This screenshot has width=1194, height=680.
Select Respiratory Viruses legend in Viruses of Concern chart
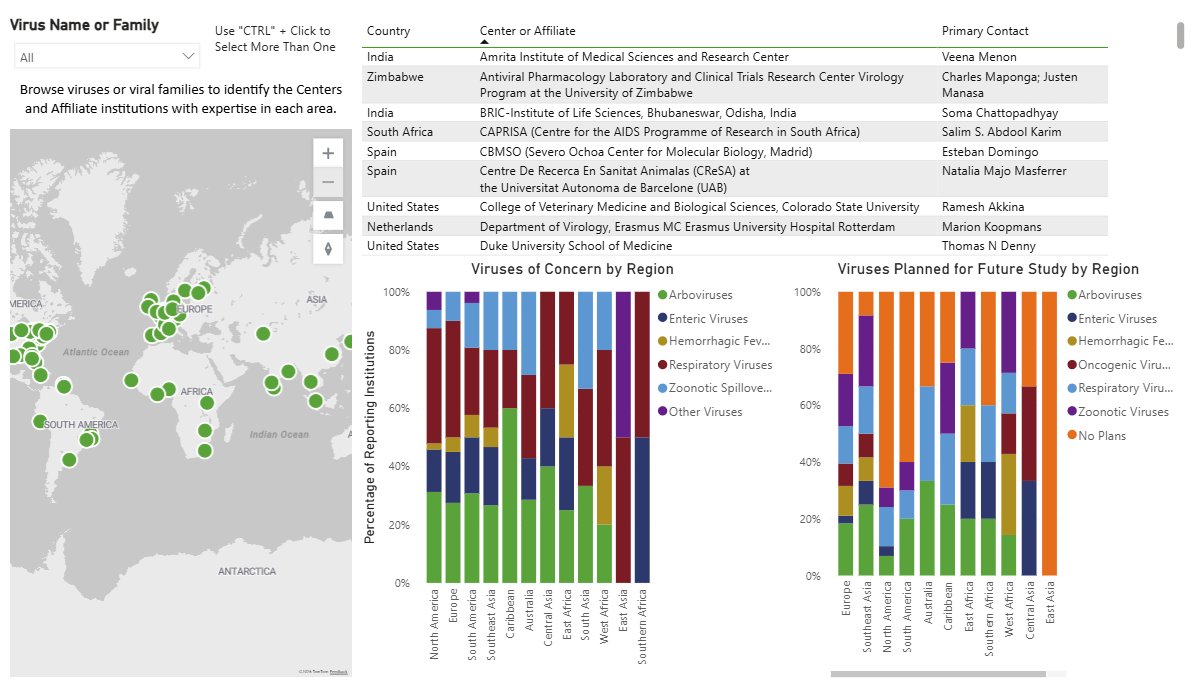coord(715,365)
